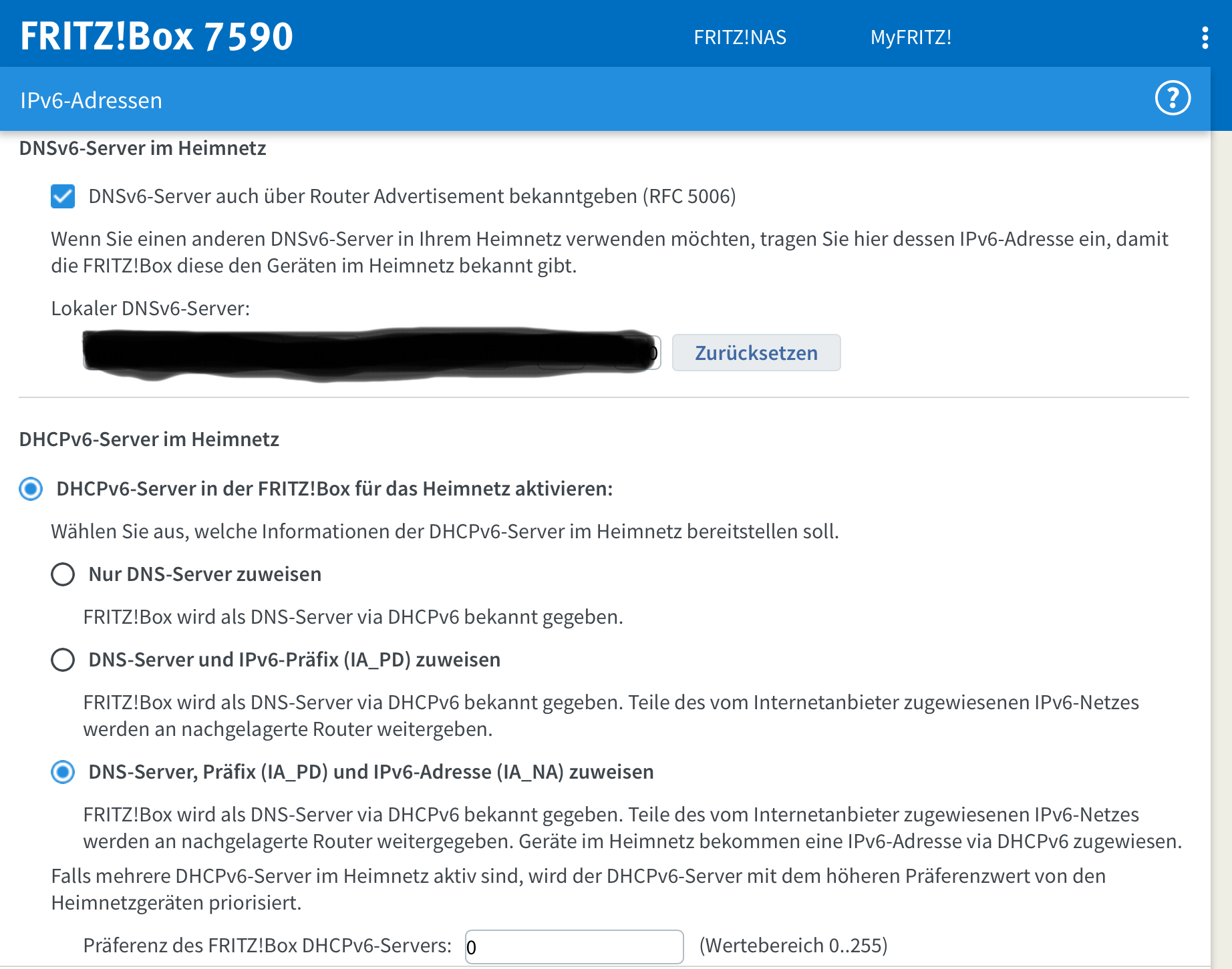Image resolution: width=1232 pixels, height=969 pixels.
Task: Select DNS-Server, Präfix und IPv6-Adresse (IA_NA) option
Action: coord(63,772)
